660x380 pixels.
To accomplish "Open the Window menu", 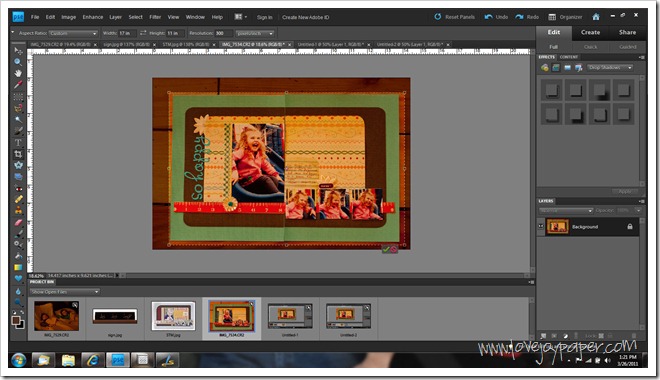I will [195, 17].
